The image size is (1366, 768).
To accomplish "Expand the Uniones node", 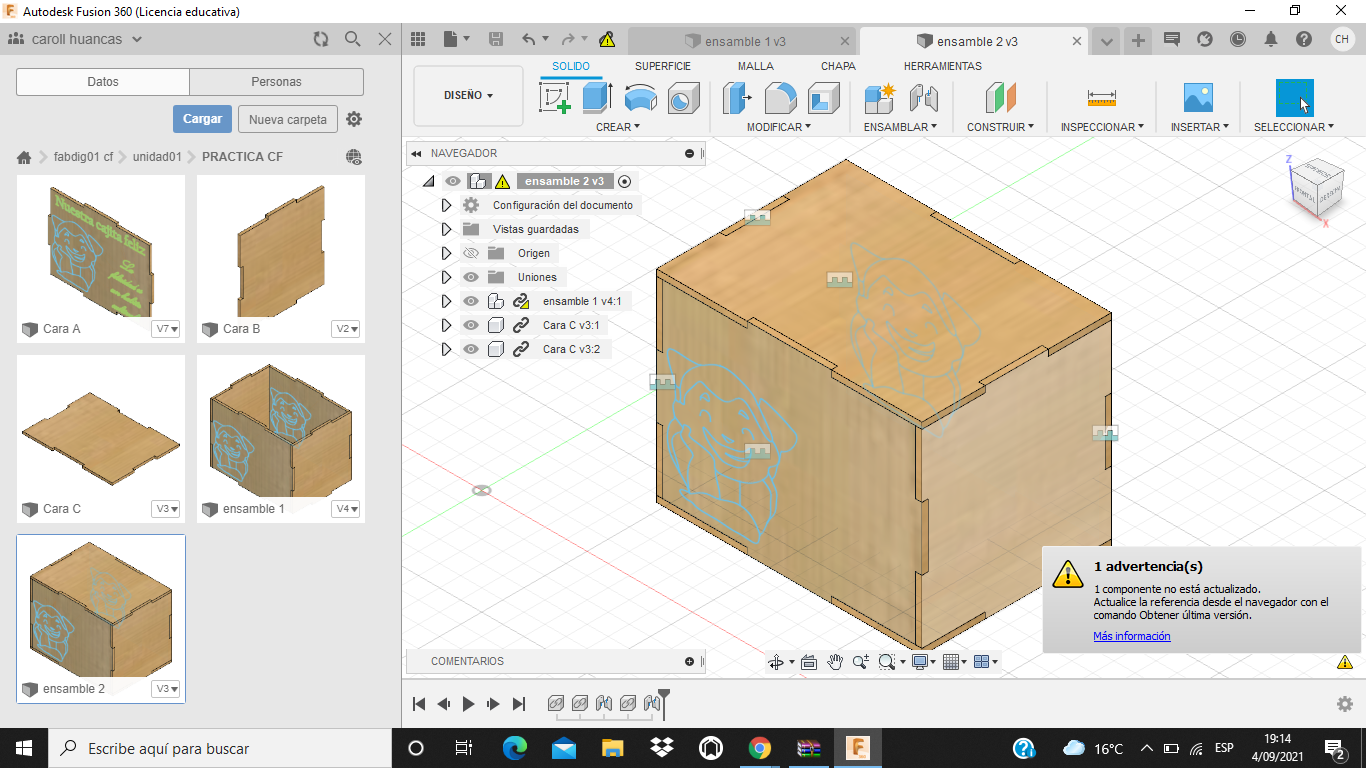I will click(x=447, y=277).
